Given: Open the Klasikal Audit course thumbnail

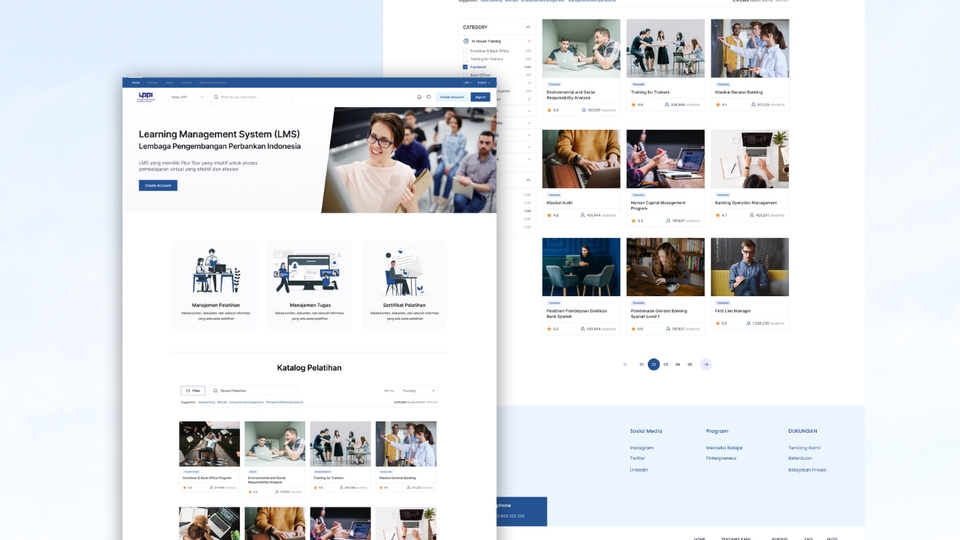Looking at the screenshot, I should click(581, 159).
